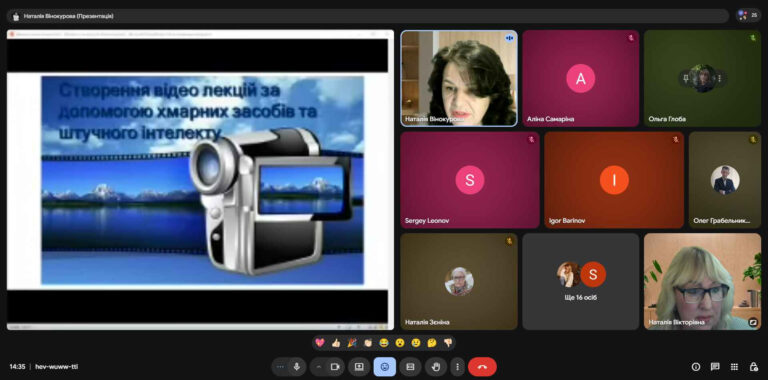Hide the emoji reactions bar
768x380 pixels.
(x=384, y=366)
